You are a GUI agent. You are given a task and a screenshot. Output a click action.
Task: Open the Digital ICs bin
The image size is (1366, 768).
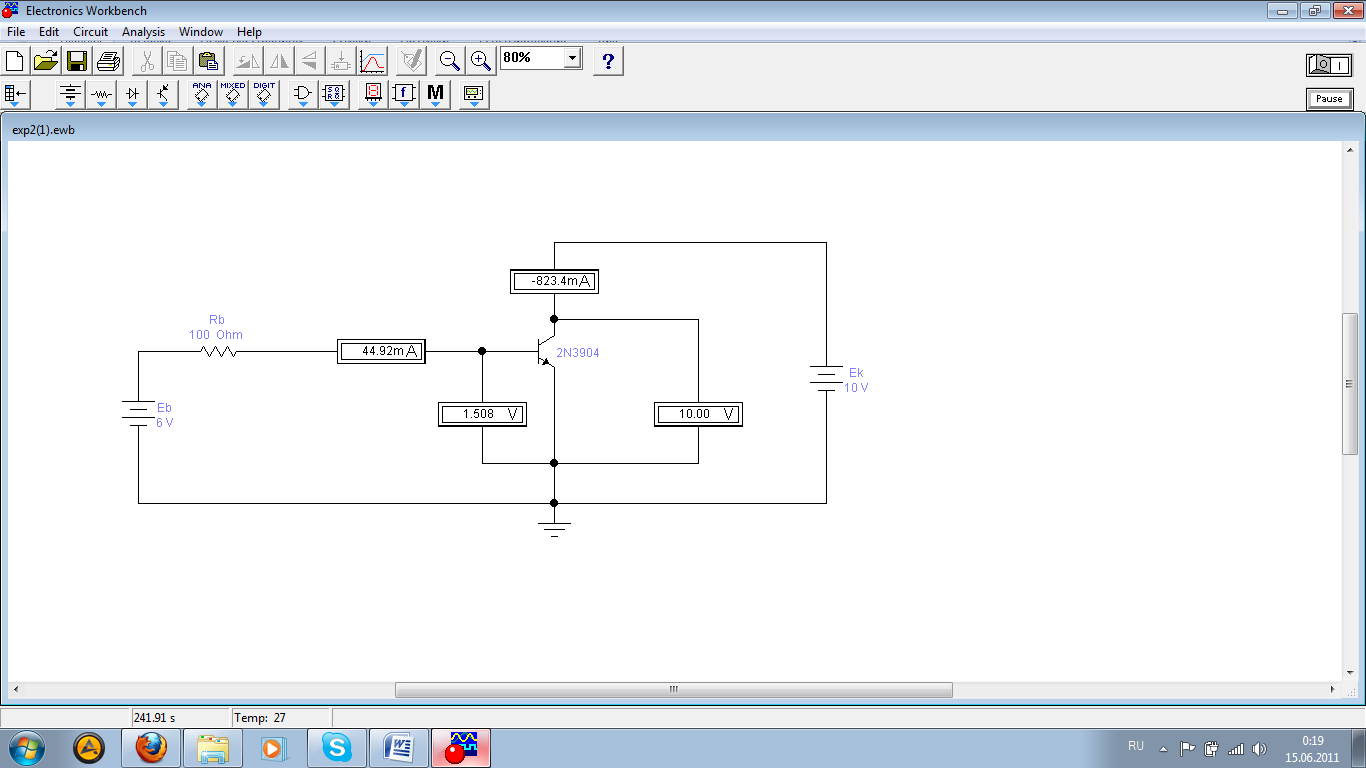[x=264, y=96]
